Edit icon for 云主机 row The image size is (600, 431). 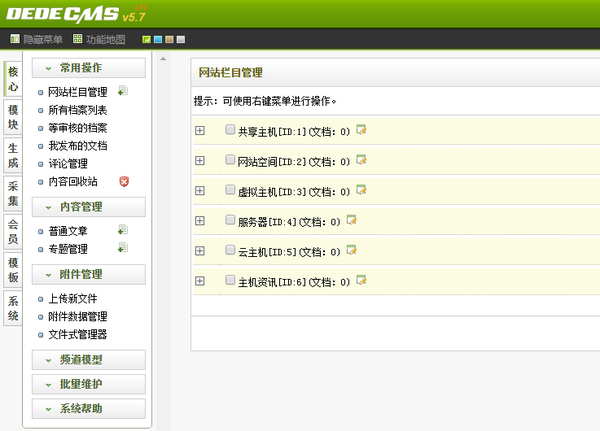(x=351, y=250)
